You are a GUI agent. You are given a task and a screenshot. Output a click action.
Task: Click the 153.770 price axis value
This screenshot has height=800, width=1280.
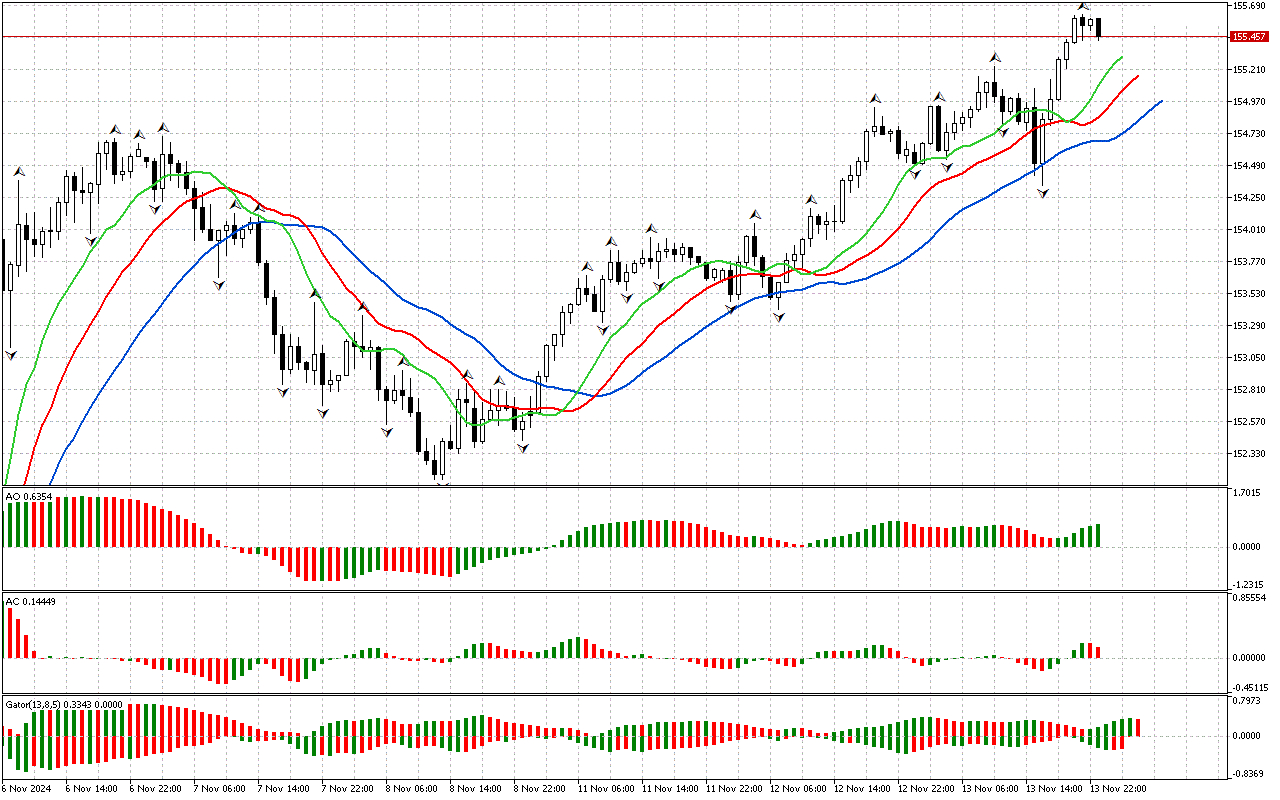(x=1248, y=262)
